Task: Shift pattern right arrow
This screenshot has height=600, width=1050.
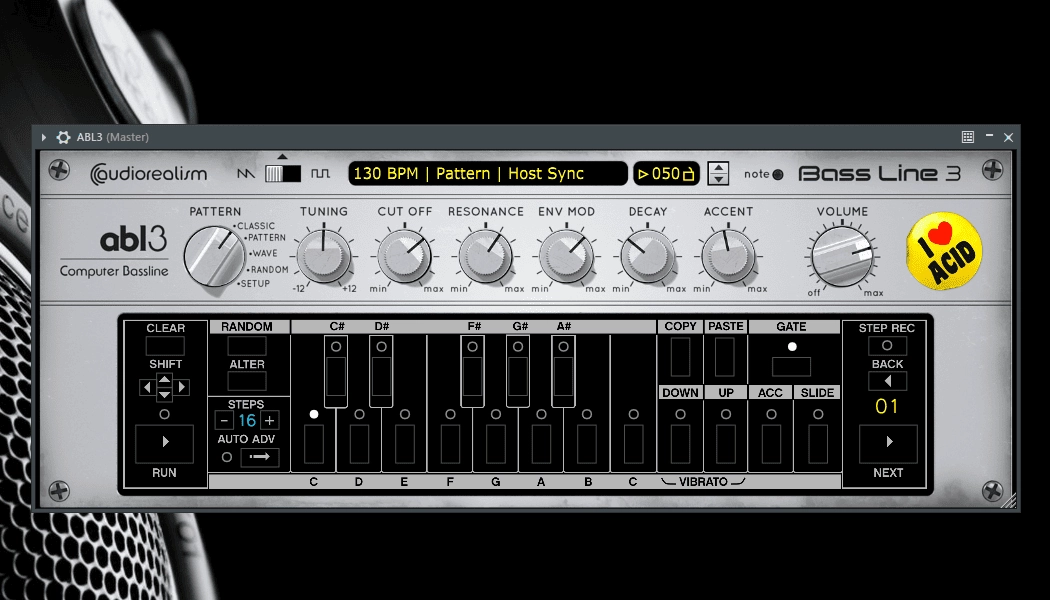Action: pyautogui.click(x=181, y=387)
